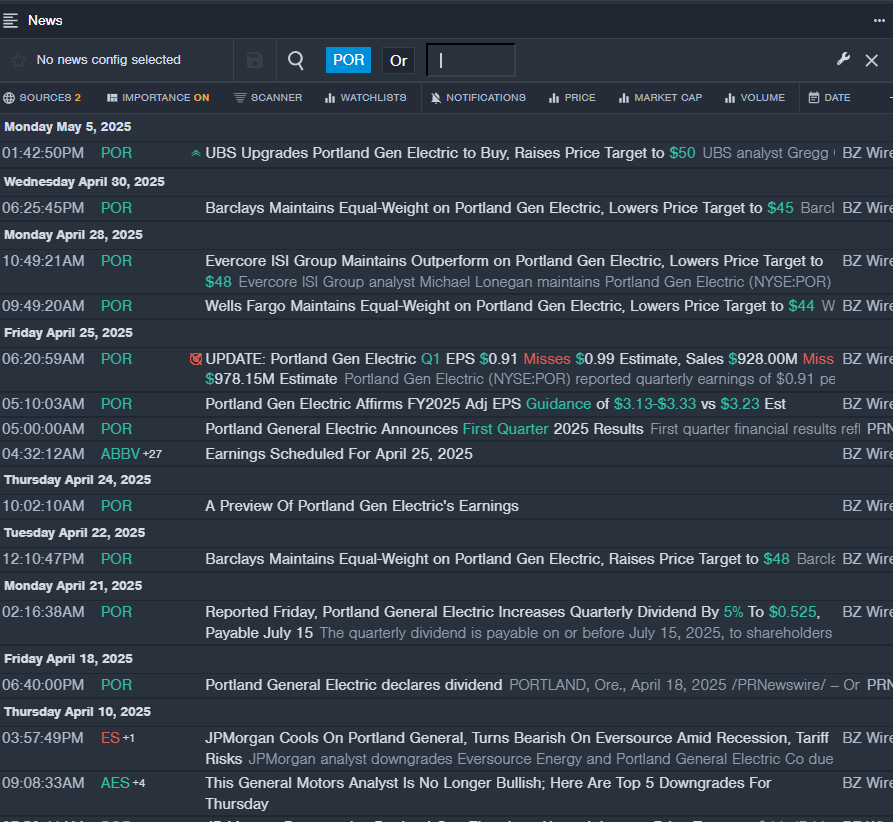The width and height of the screenshot is (893, 822).
Task: Open the UBS Upgrades Portland Gen Electric headline
Action: pos(450,153)
